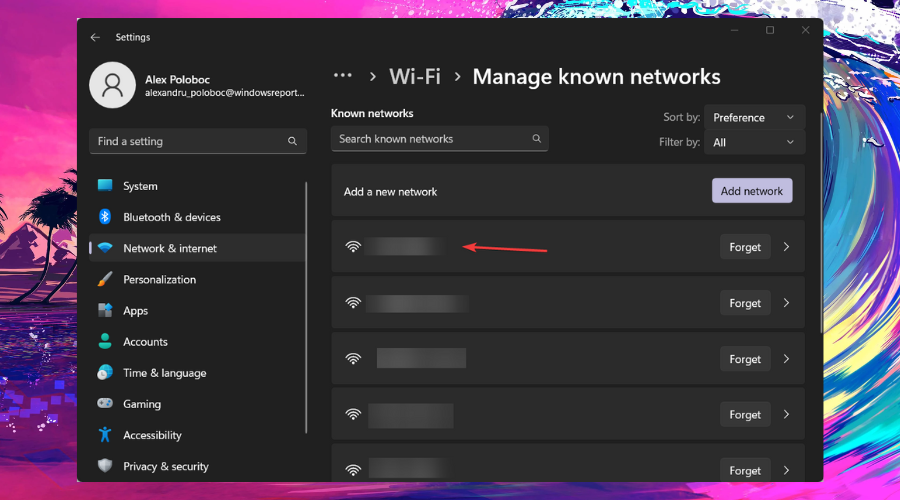Click the known networks list scrollbar
Screen dimensions: 900x500
click(x=821, y=223)
